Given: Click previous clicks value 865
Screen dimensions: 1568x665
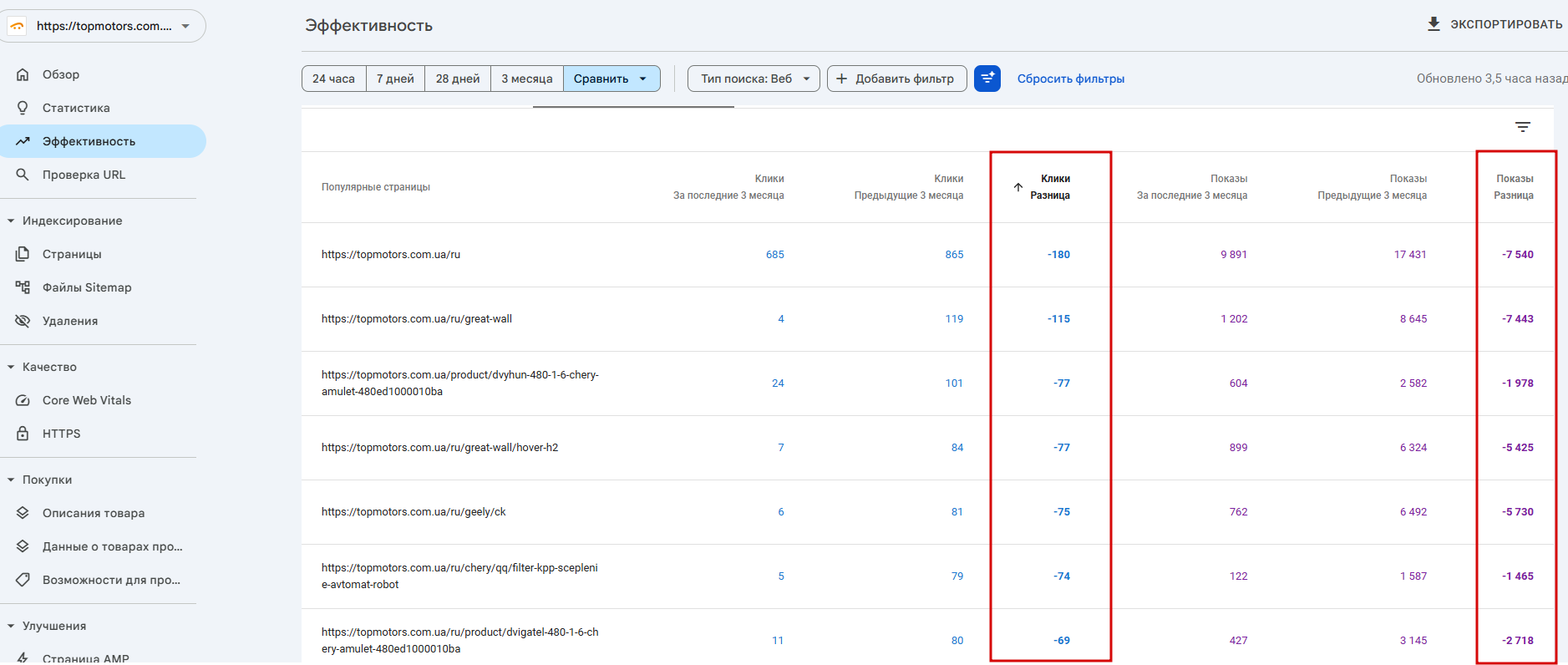Looking at the screenshot, I should [954, 255].
